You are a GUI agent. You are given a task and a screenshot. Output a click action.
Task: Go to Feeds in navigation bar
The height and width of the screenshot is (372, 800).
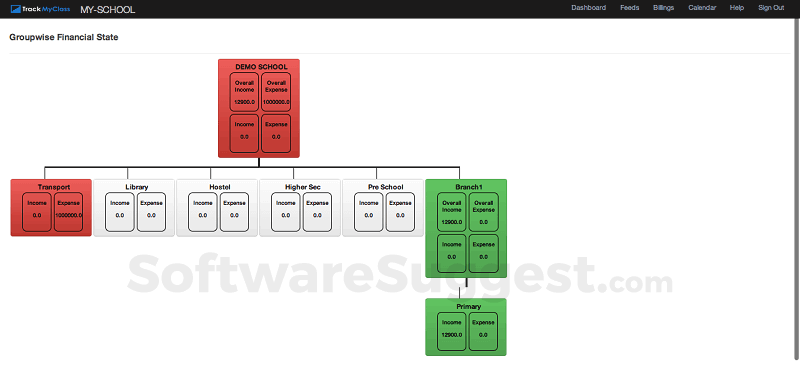coord(630,8)
